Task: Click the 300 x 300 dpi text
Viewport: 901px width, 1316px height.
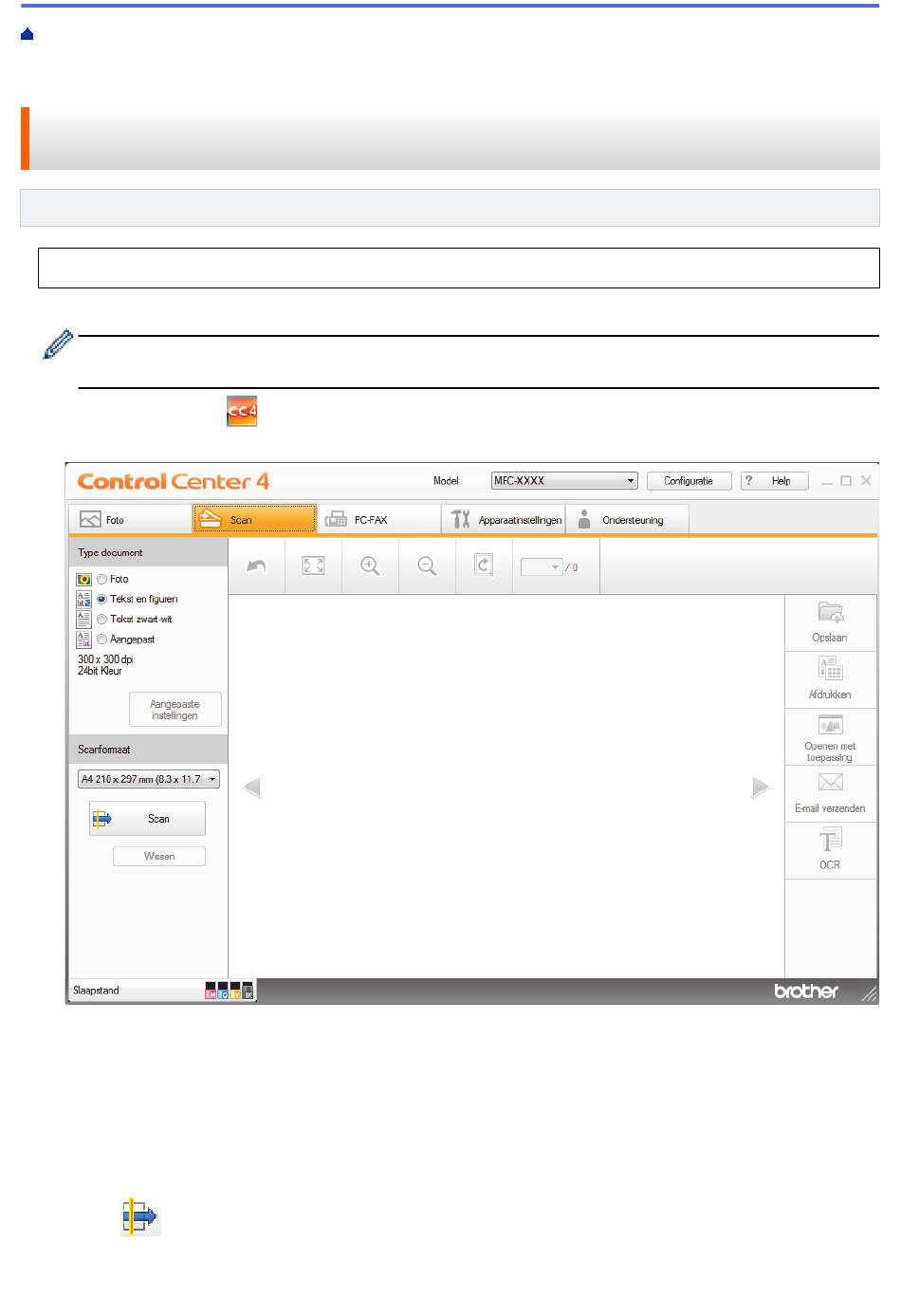Action: click(105, 659)
